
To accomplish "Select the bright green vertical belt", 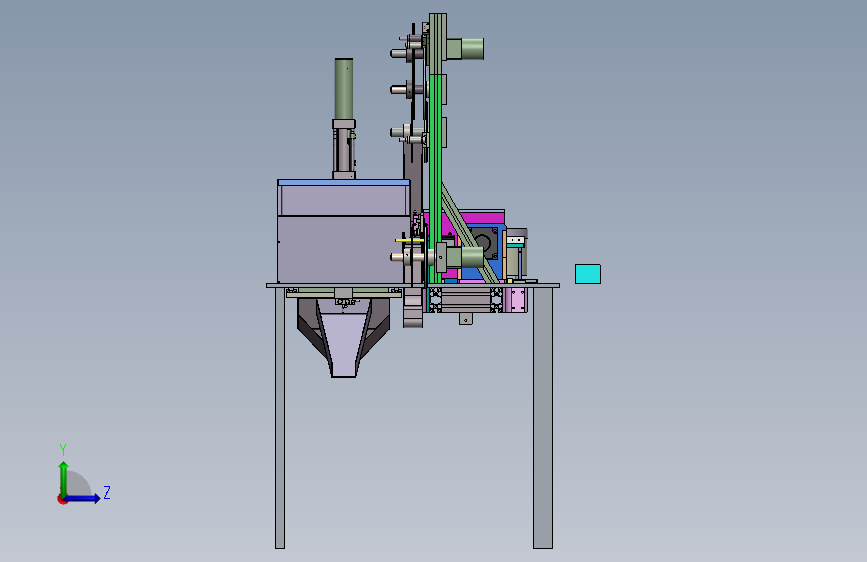I will point(436,177).
